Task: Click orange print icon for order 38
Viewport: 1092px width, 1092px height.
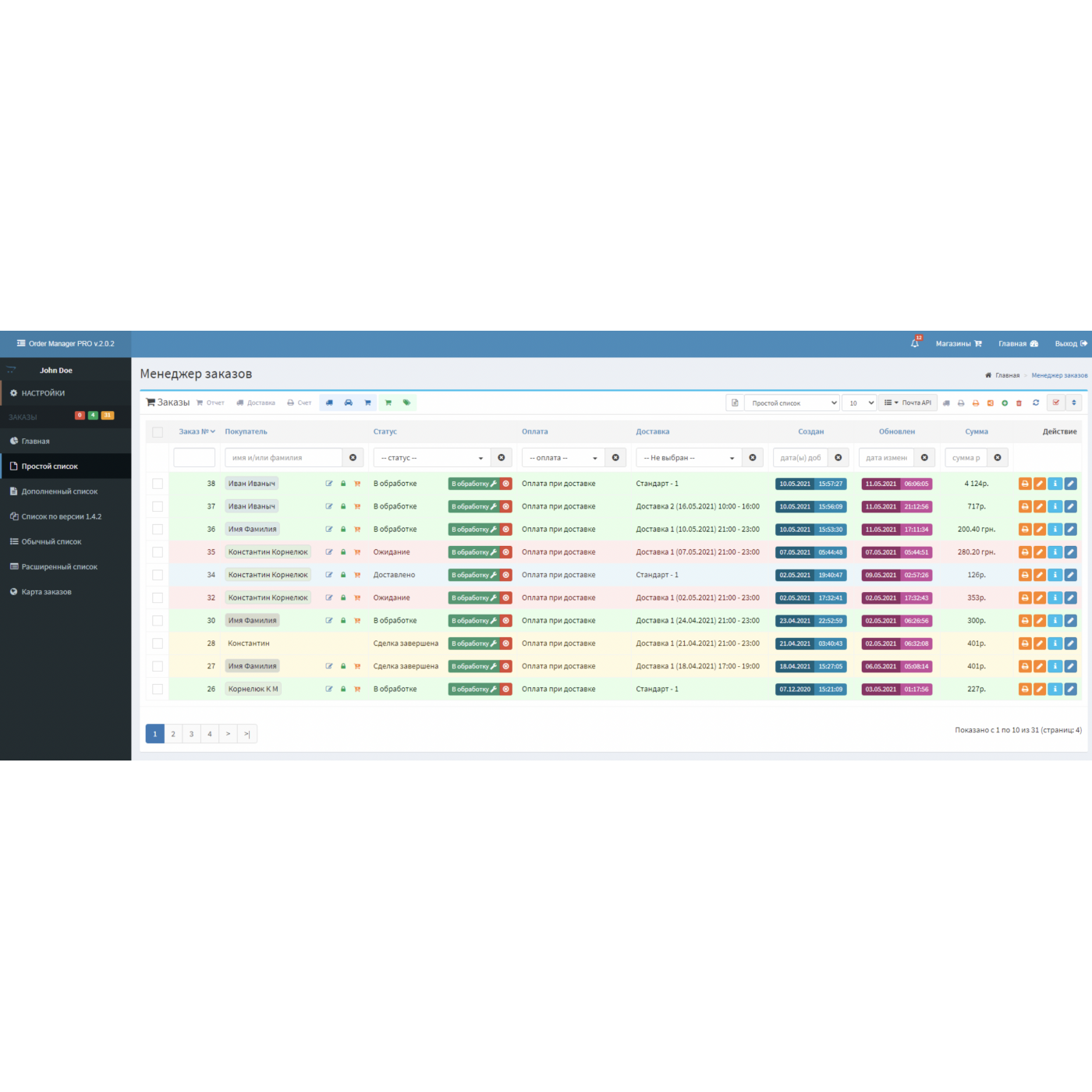Action: point(1025,484)
